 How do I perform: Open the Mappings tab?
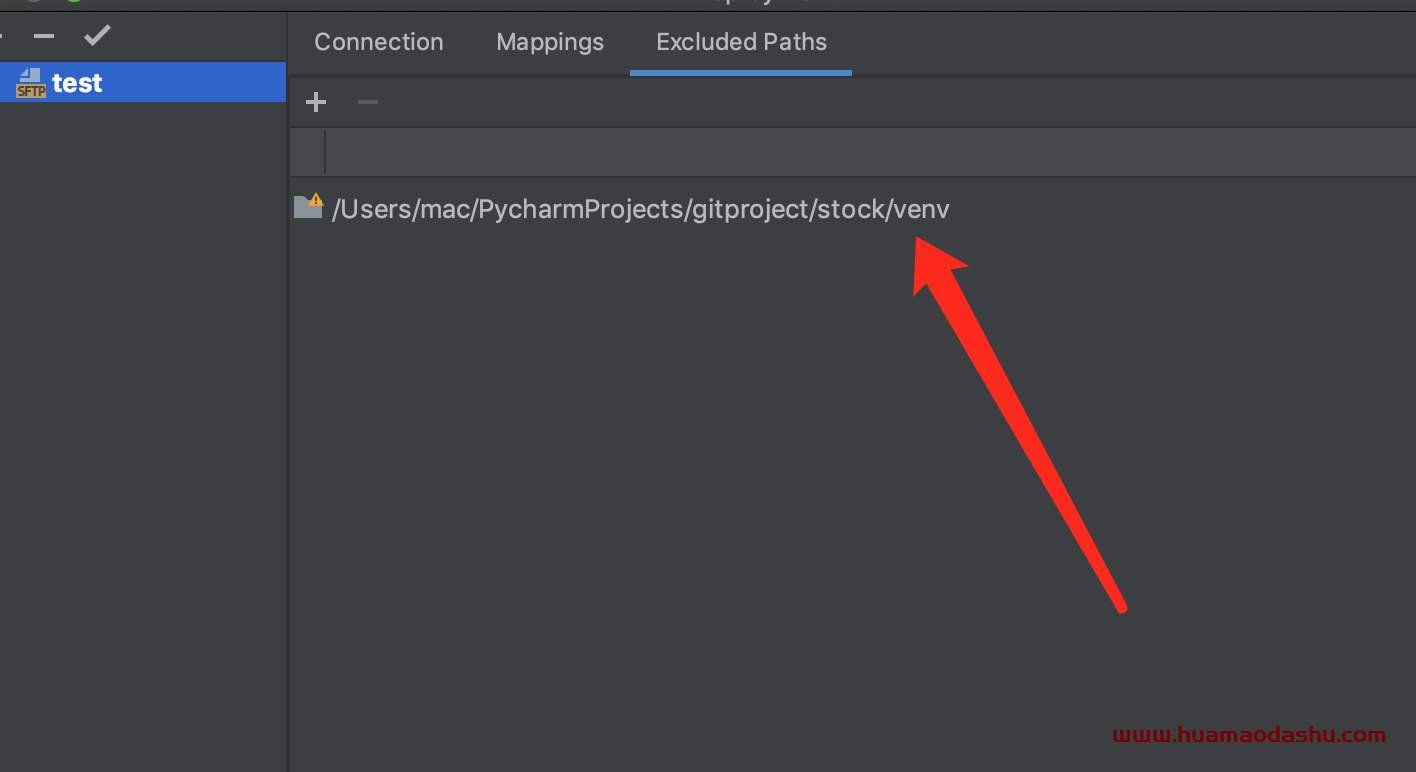(x=550, y=42)
